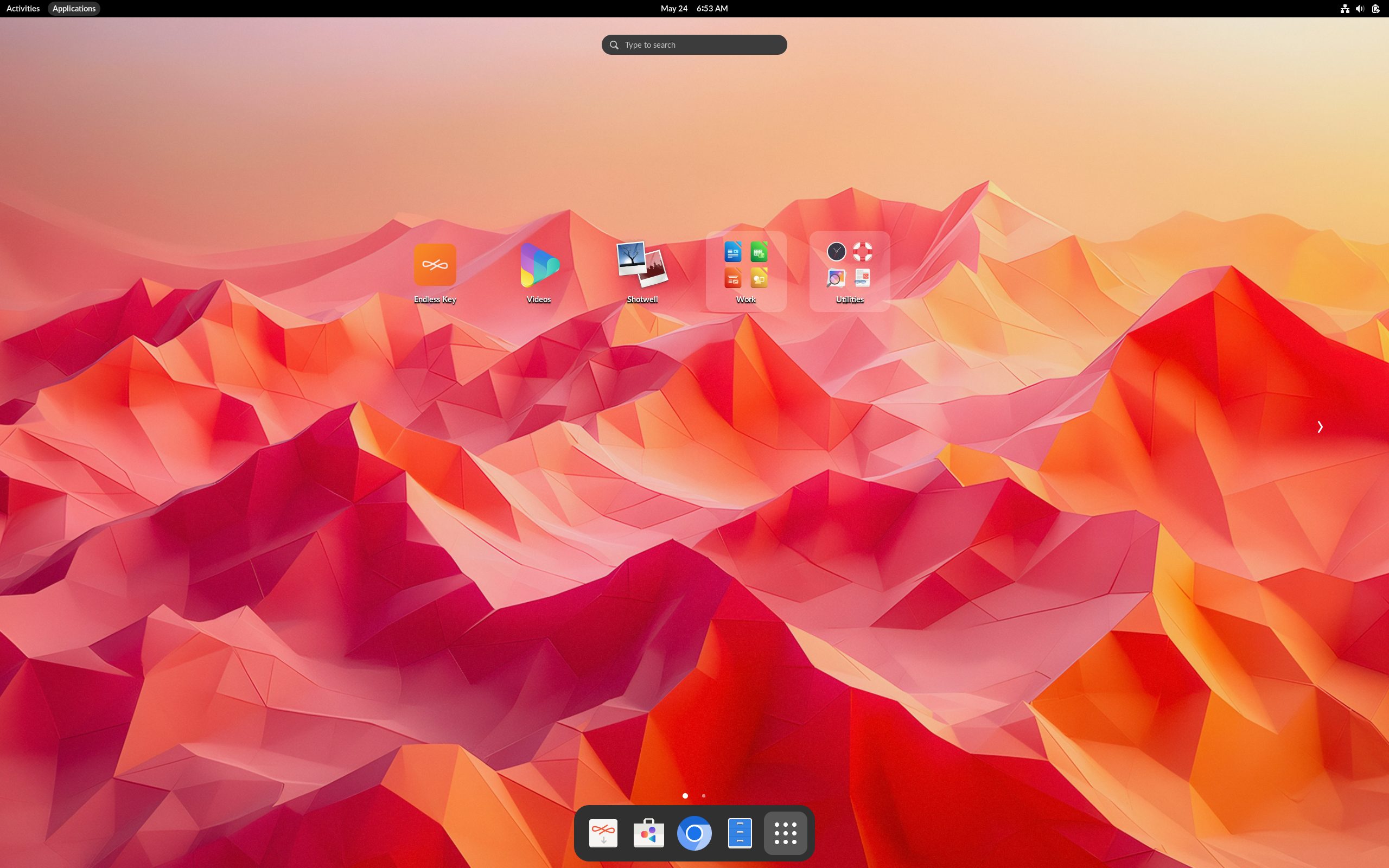Select the first page indicator dot
Image resolution: width=1389 pixels, height=868 pixels.
(685, 796)
